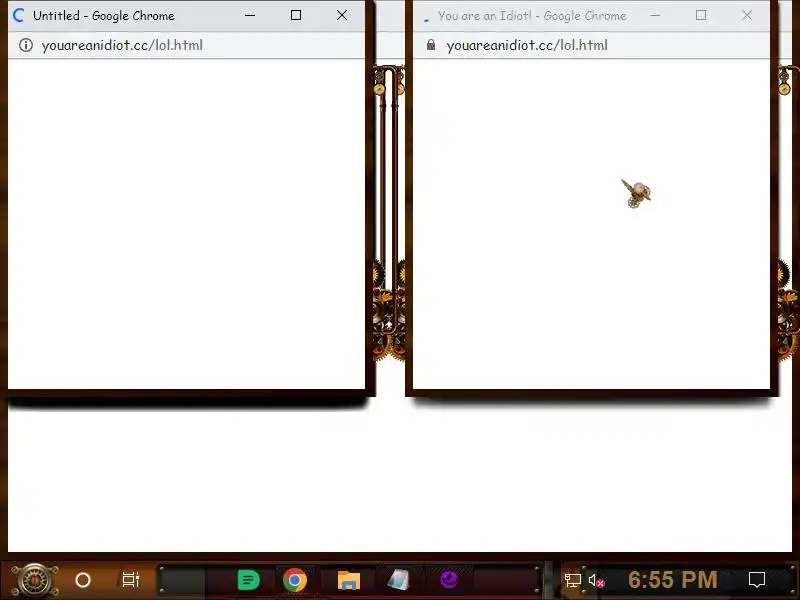
Task: Click the loading spinner icon in Untitled window
Action: (19, 16)
